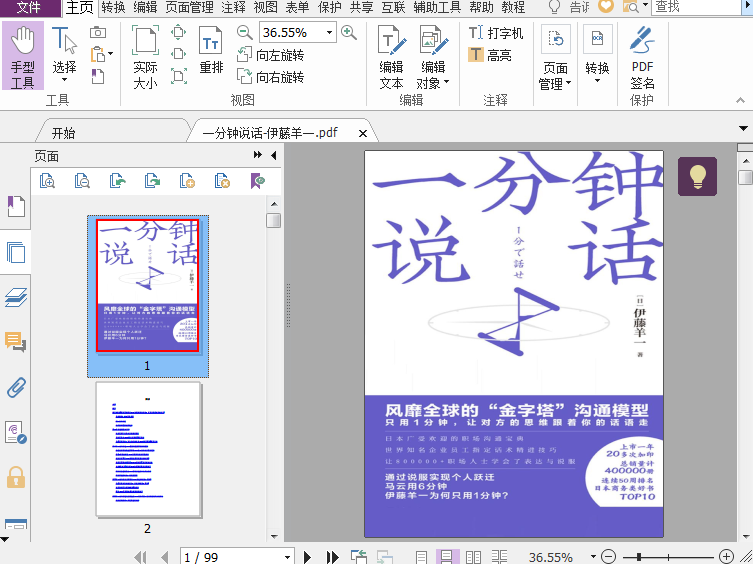This screenshot has width=753, height=564.
Task: Rotate view left (向左旋转)
Action: pos(271,55)
